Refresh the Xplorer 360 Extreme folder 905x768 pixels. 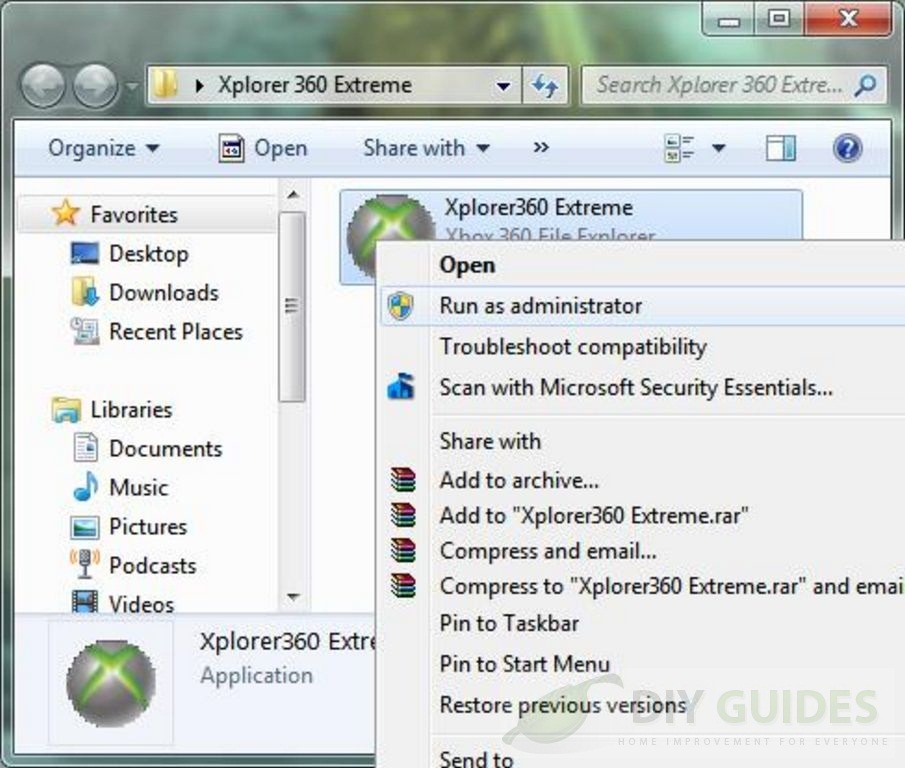(545, 86)
